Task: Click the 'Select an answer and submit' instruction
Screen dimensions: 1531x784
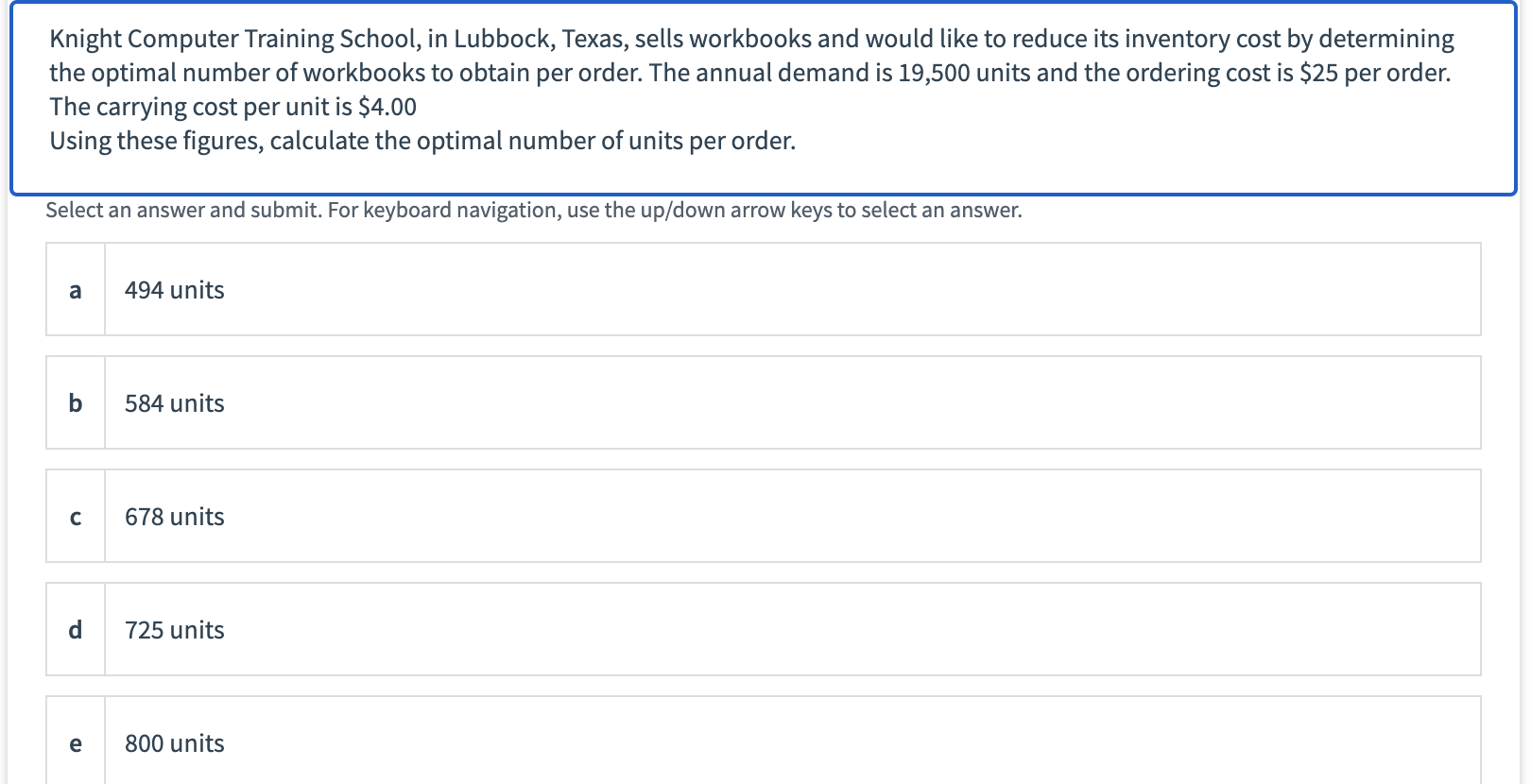Action: coord(184,210)
